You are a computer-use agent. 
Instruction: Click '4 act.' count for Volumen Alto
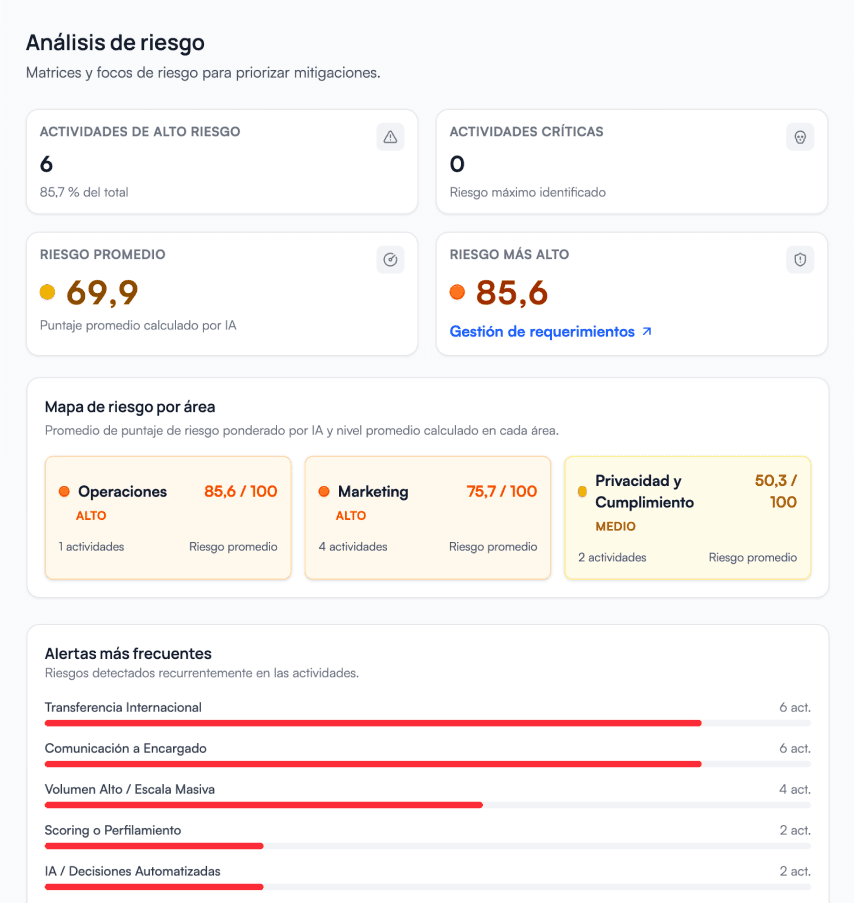click(x=795, y=789)
